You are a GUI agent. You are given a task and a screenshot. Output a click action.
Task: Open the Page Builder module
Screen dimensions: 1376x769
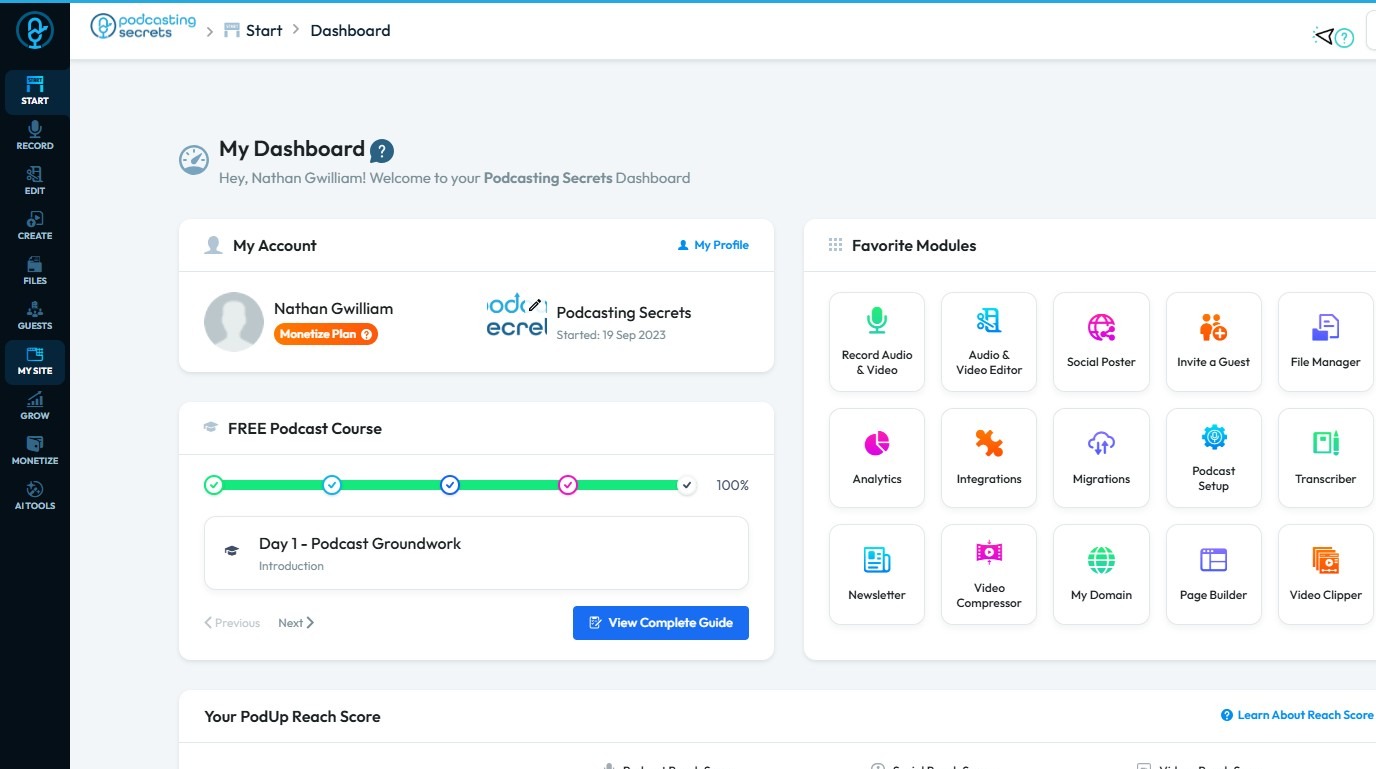(x=1213, y=574)
